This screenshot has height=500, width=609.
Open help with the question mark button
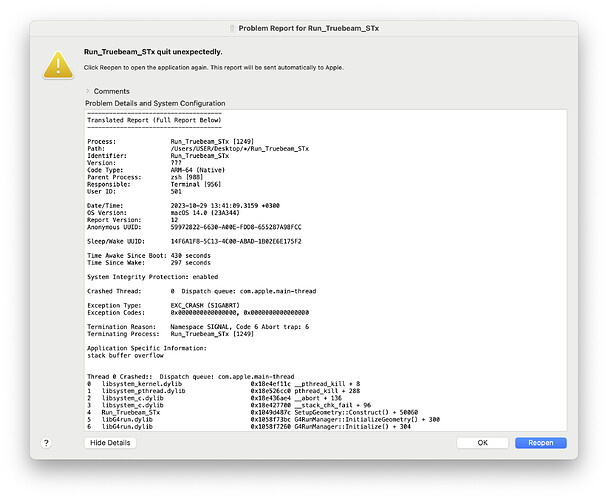pyautogui.click(x=46, y=443)
